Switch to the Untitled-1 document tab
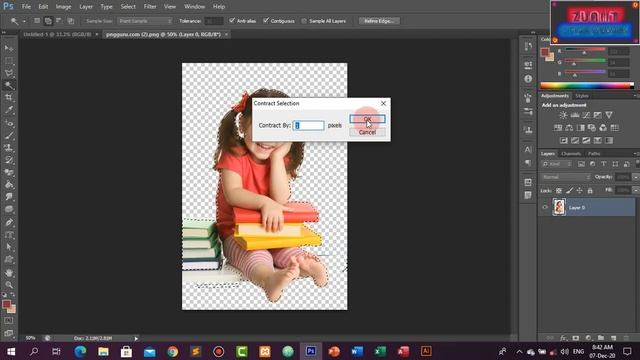Screen dimensions: 640x360 click(x=57, y=34)
